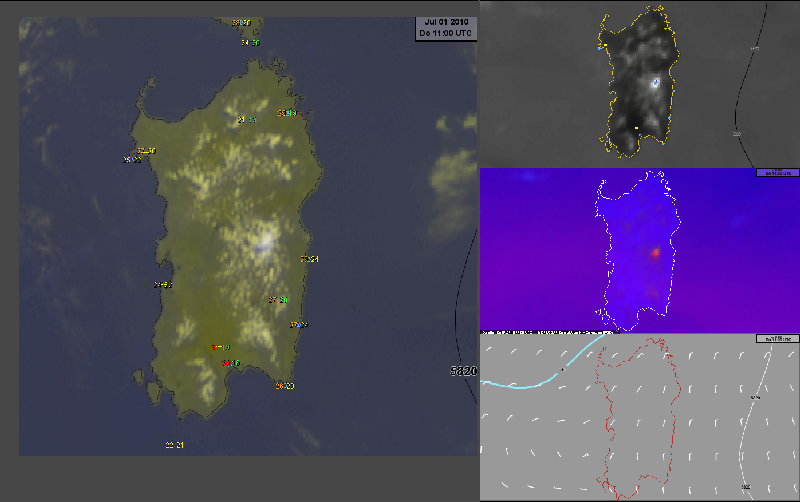Select the northernmost station marker above Sardinia
This screenshot has width=800, height=502.
pyautogui.click(x=241, y=22)
